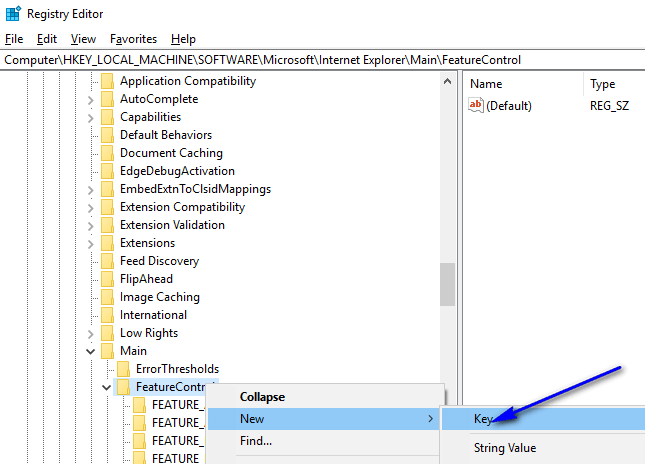Screen dimensions: 645x464
Task: Click the EdgeDebugActivation folder icon
Action: pos(107,171)
